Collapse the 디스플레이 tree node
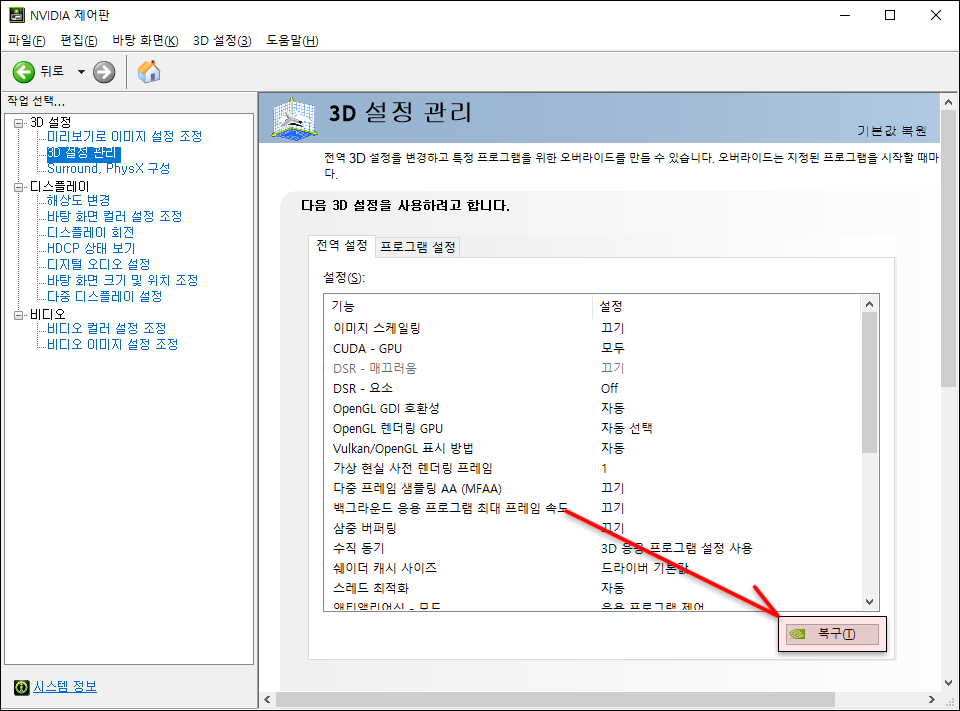Viewport: 960px width, 711px height. pos(18,187)
